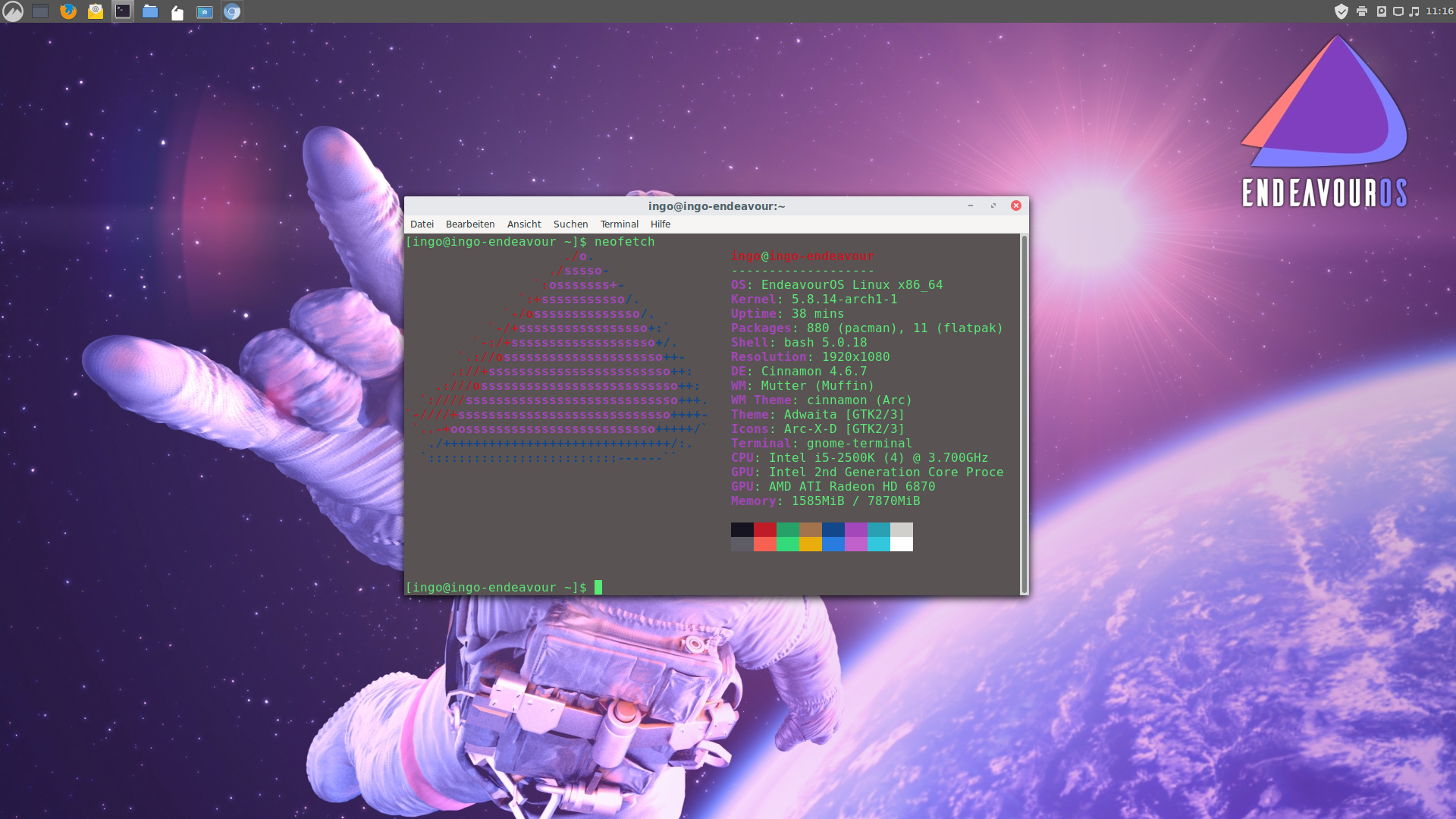Screen dimensions: 1456x819
Task: Open the Ansicht menu
Action: tap(524, 224)
